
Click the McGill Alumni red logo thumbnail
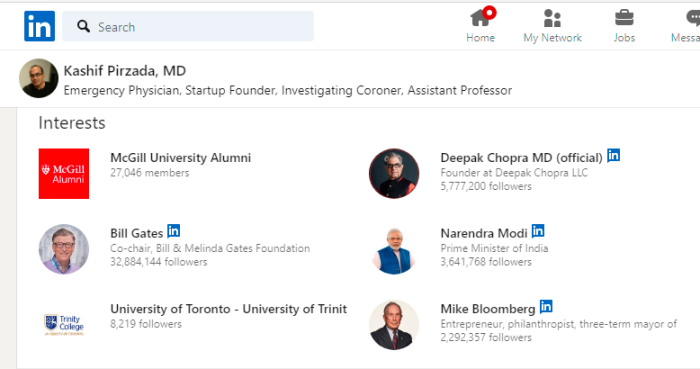pos(64,174)
